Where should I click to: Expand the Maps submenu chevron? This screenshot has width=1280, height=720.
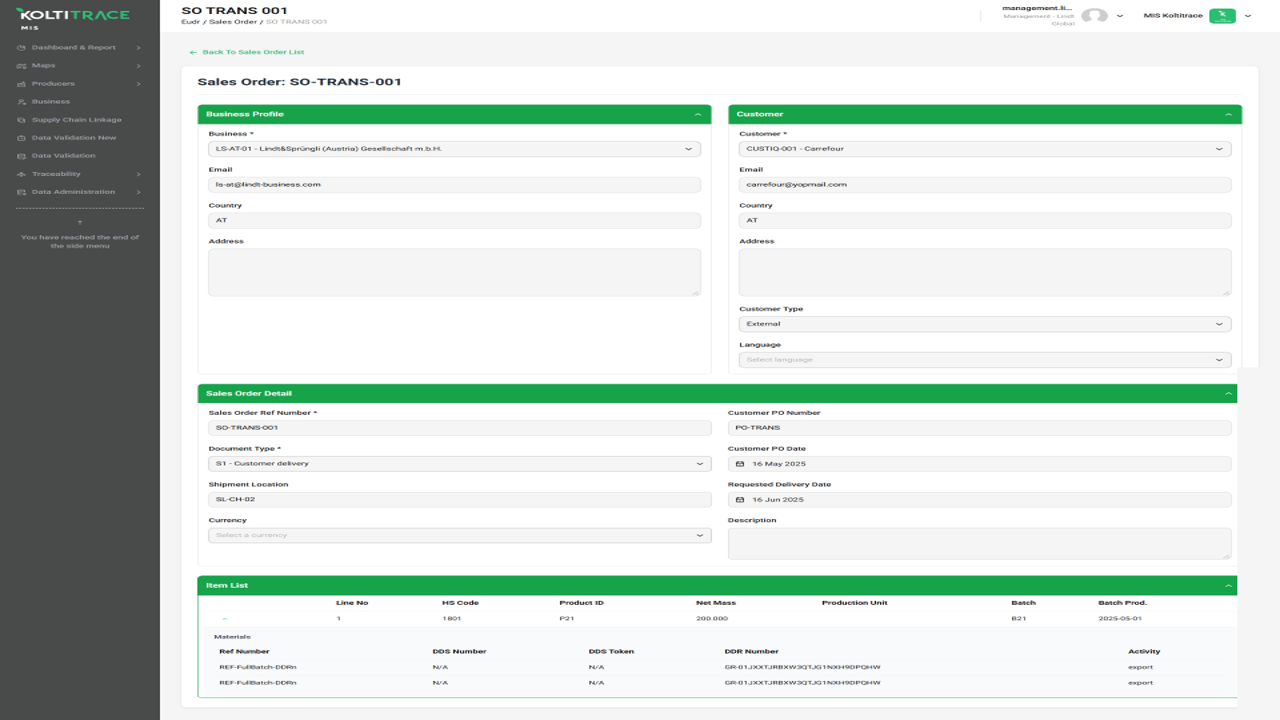point(139,66)
